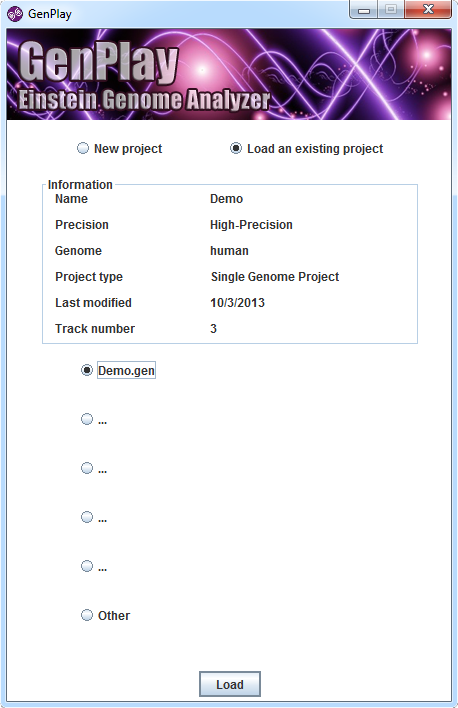The height and width of the screenshot is (708, 458).
Task: Click the Single Genome Project value
Action: tap(275, 277)
